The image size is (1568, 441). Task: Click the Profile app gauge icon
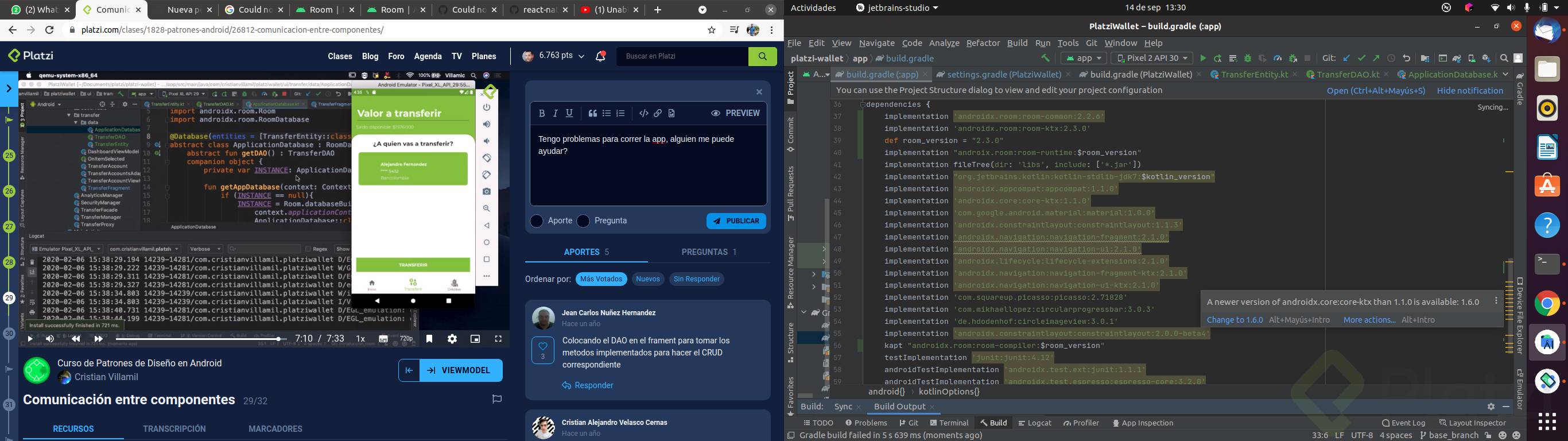point(1278,59)
